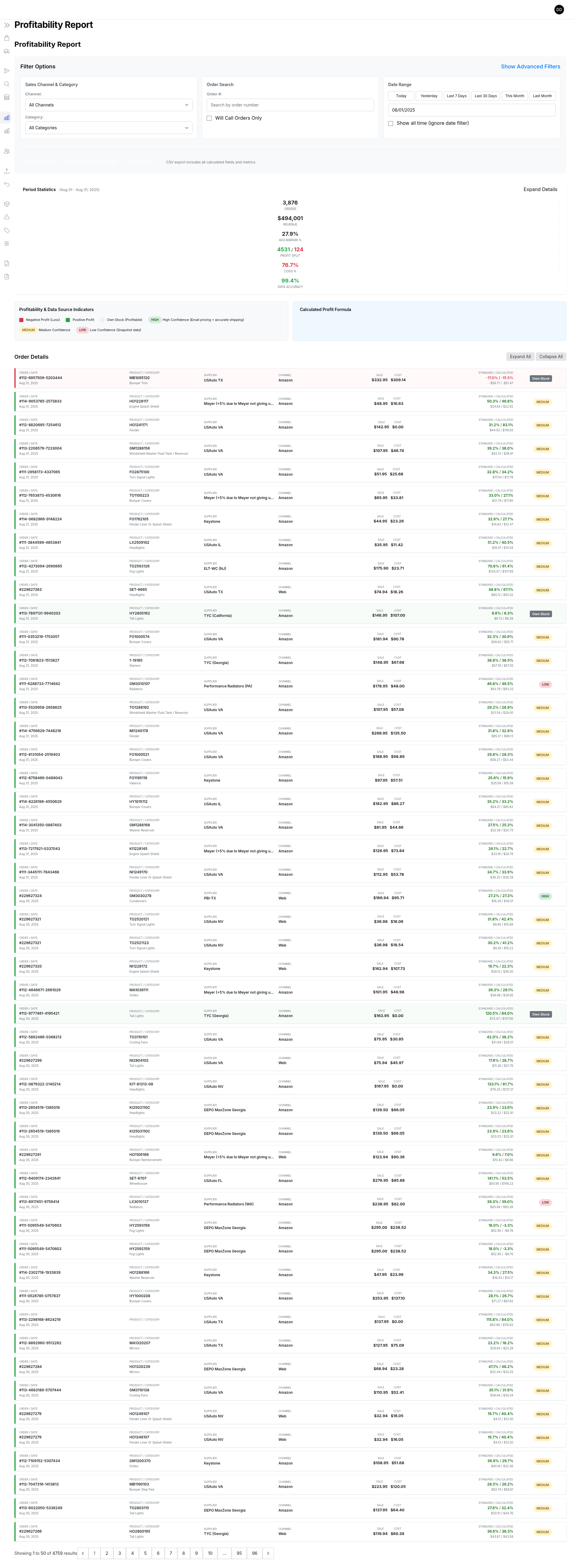
Task: Open the All Channels dropdown
Action: coord(108,105)
